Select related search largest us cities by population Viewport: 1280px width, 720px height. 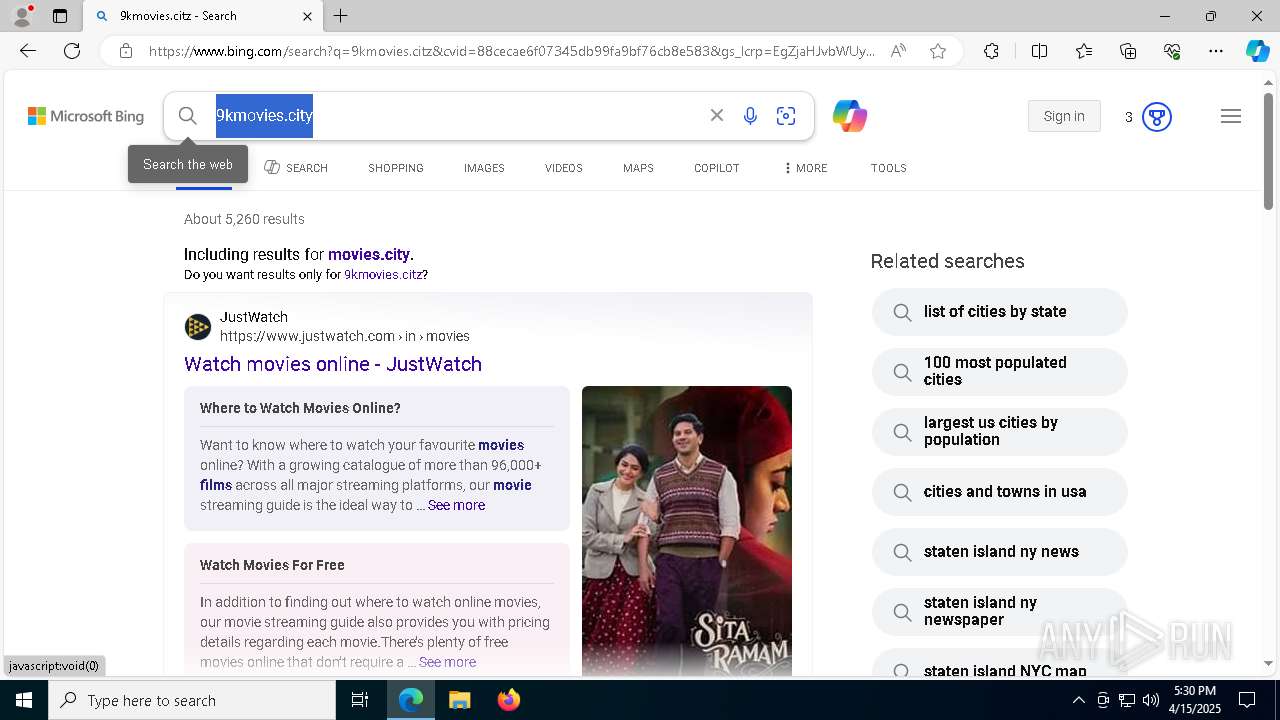click(999, 431)
